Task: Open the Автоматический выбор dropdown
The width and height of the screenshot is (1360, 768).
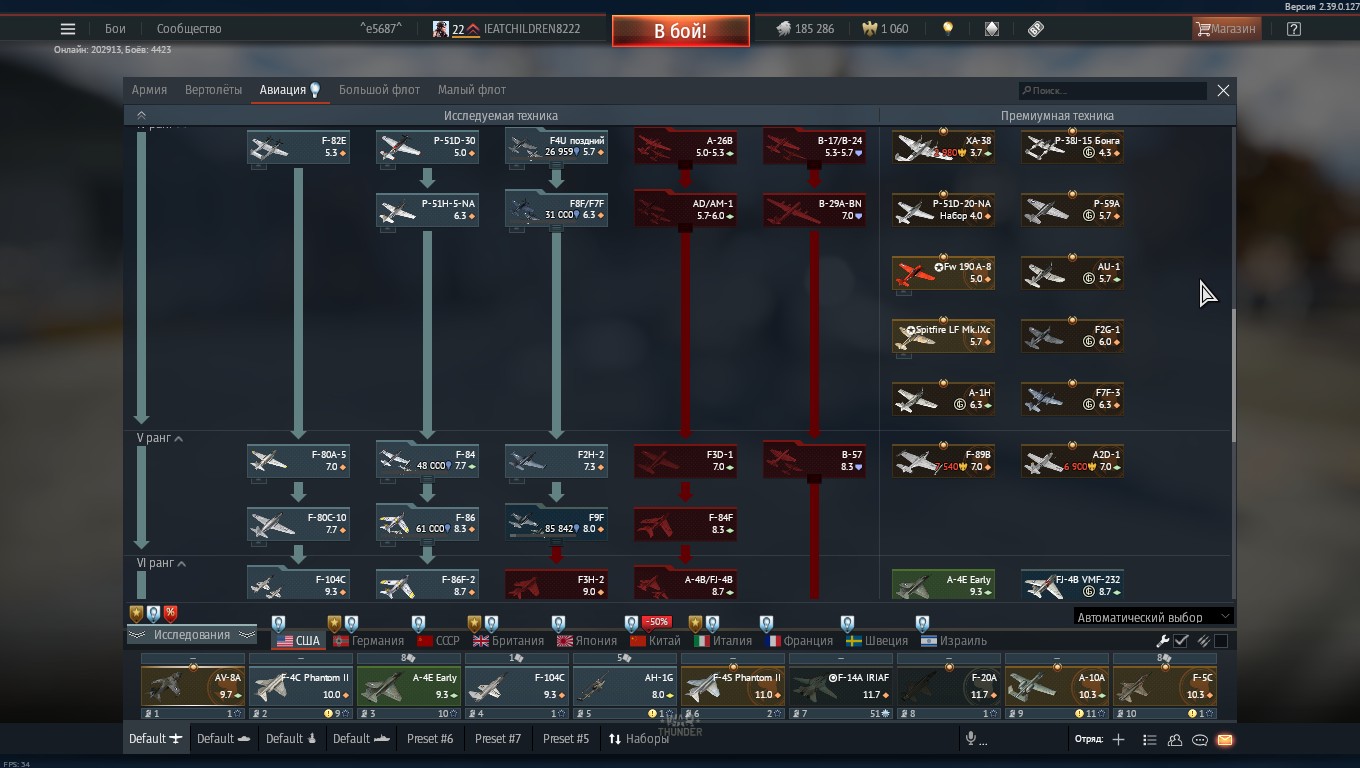Action: tap(1153, 617)
